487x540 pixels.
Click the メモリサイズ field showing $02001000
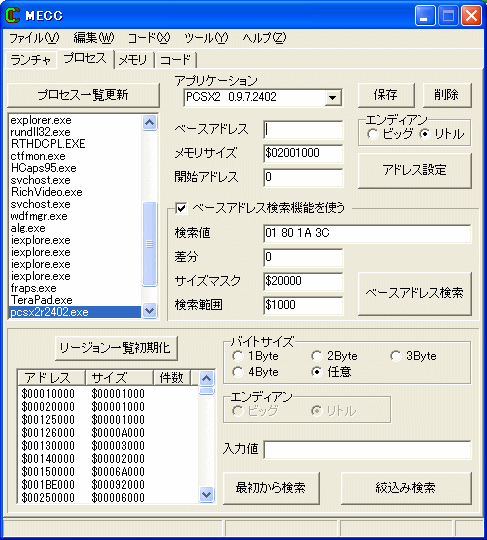303,153
